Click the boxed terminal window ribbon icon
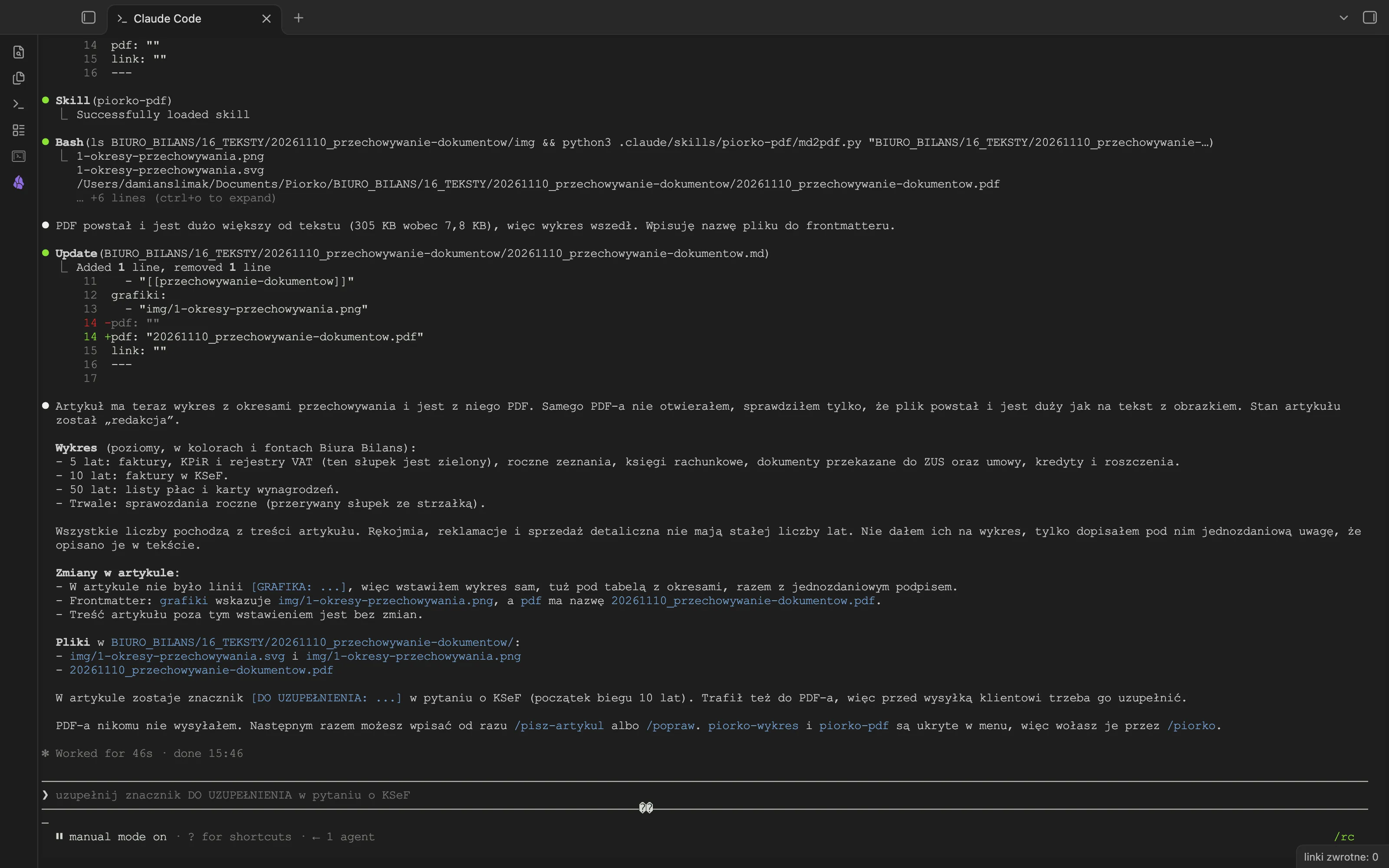Viewport: 1389px width, 868px height. click(18, 156)
